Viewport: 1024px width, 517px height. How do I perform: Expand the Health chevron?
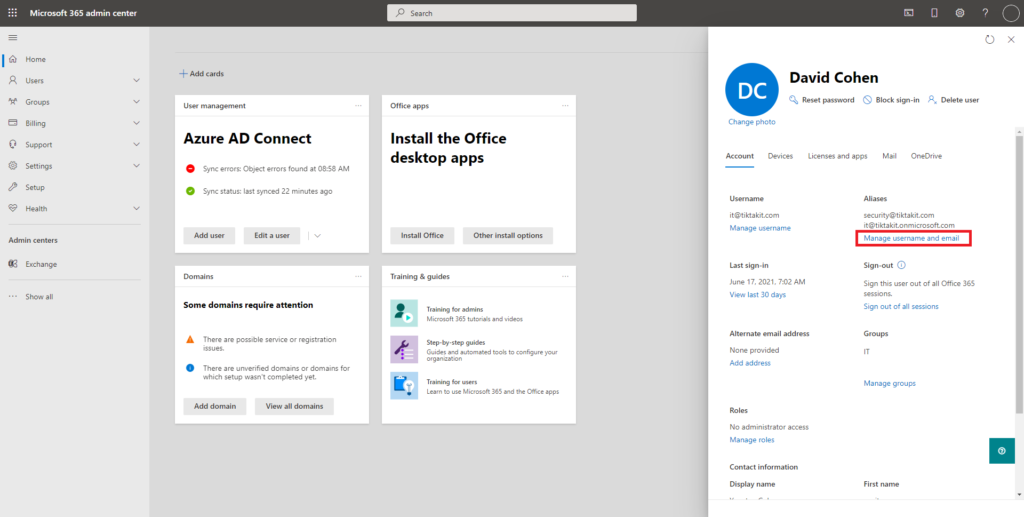(136, 208)
